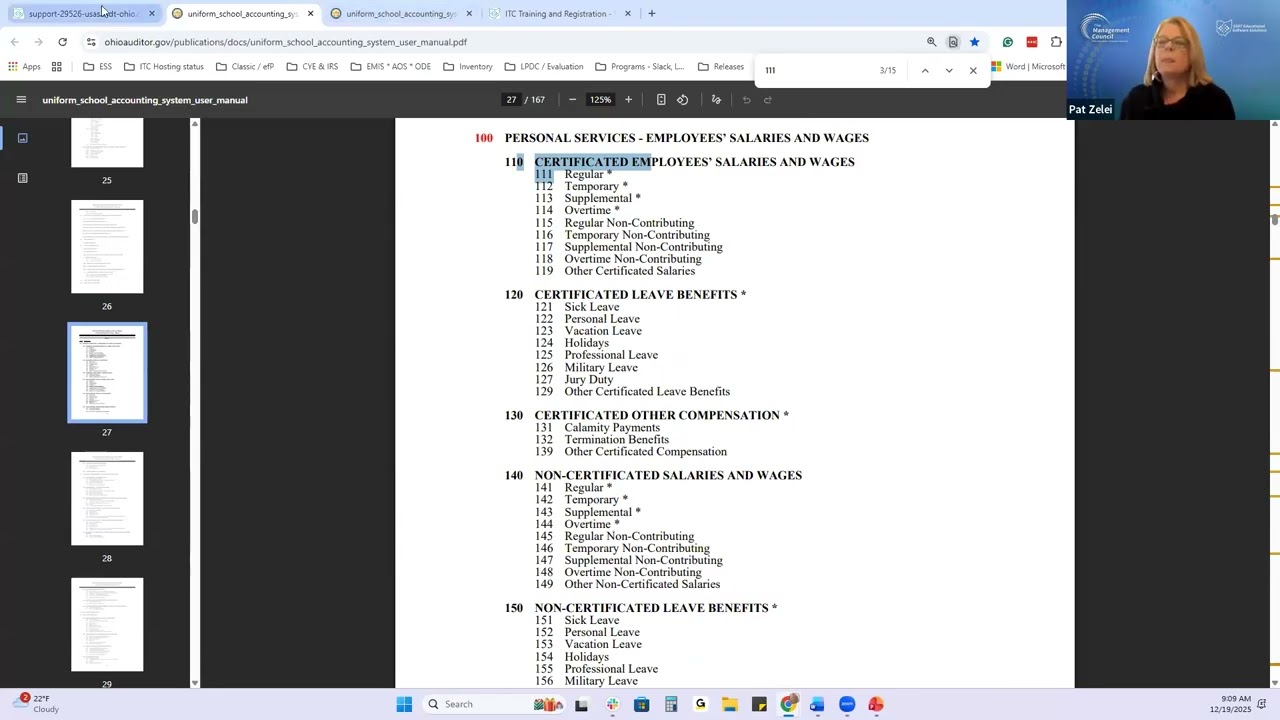The image size is (1280, 720).
Task: Click the document vertical scrollbar
Action: (1274, 220)
